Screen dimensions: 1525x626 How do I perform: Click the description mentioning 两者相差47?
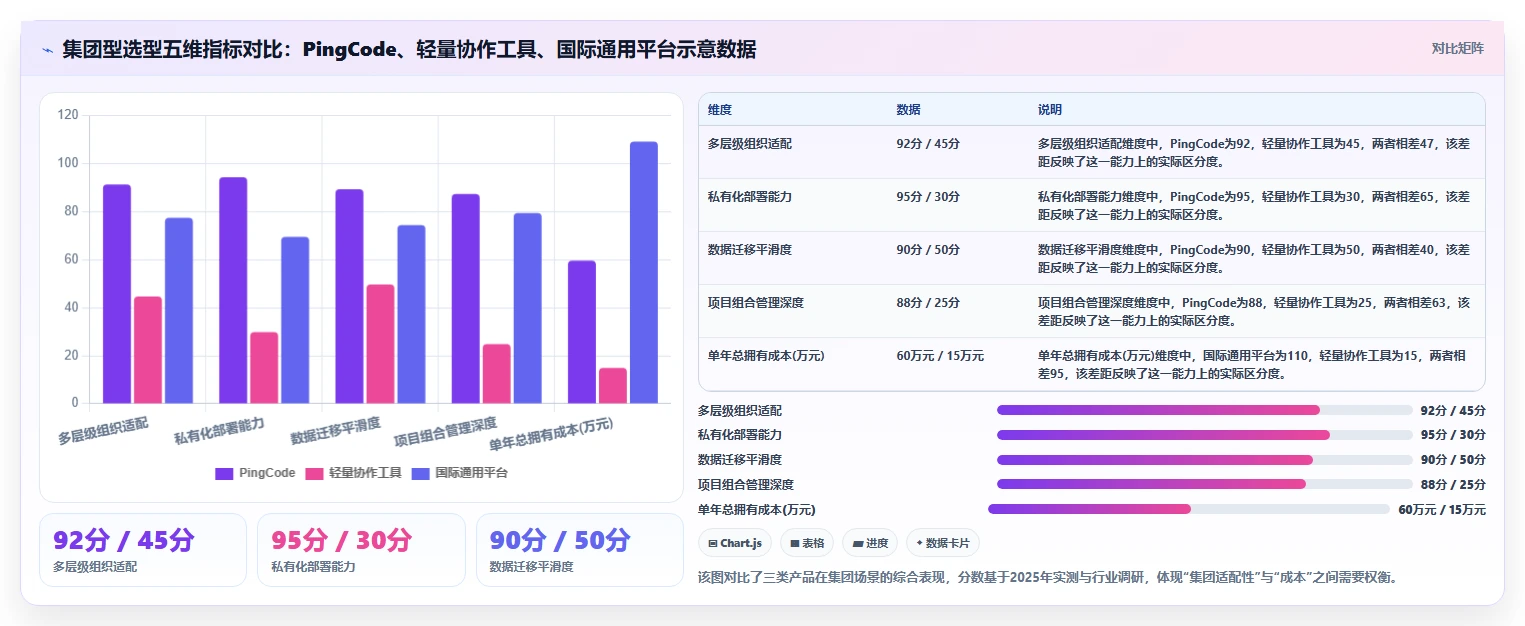pos(1254,152)
